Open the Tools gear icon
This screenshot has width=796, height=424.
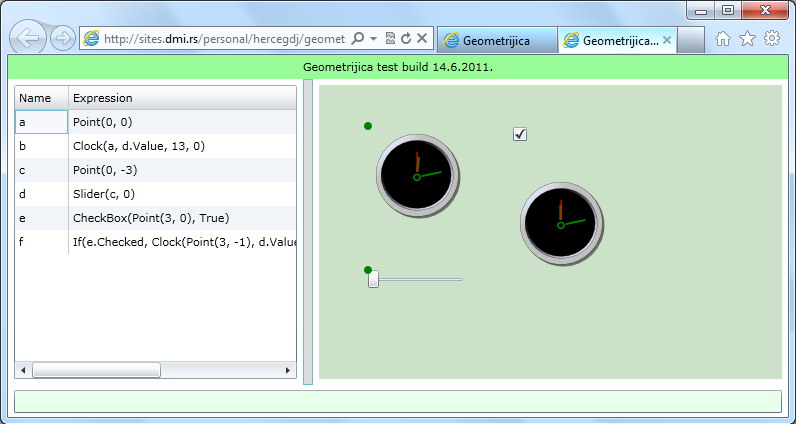point(772,39)
